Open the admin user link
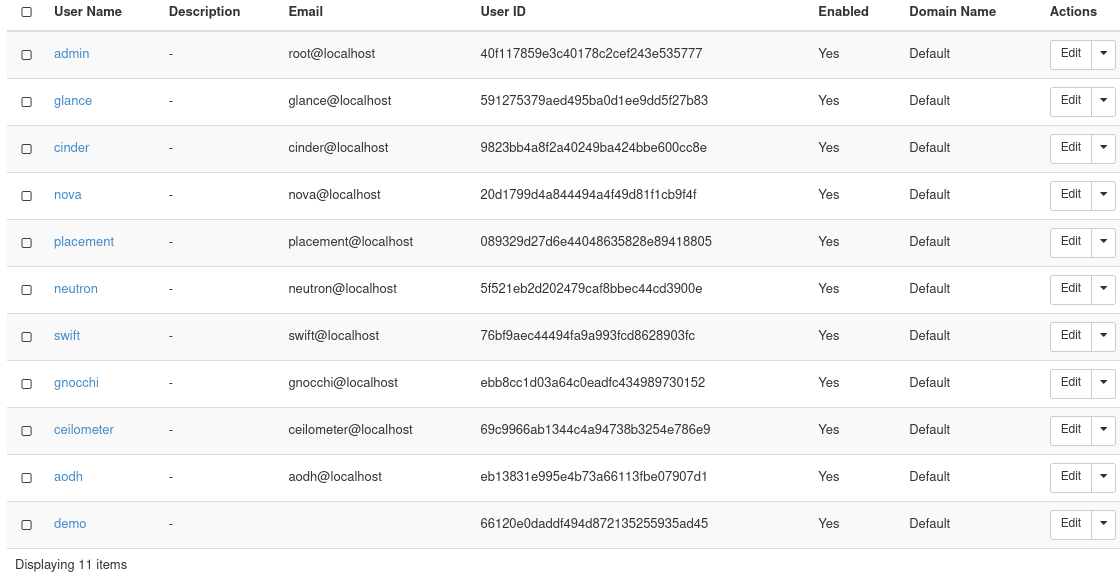 point(71,54)
